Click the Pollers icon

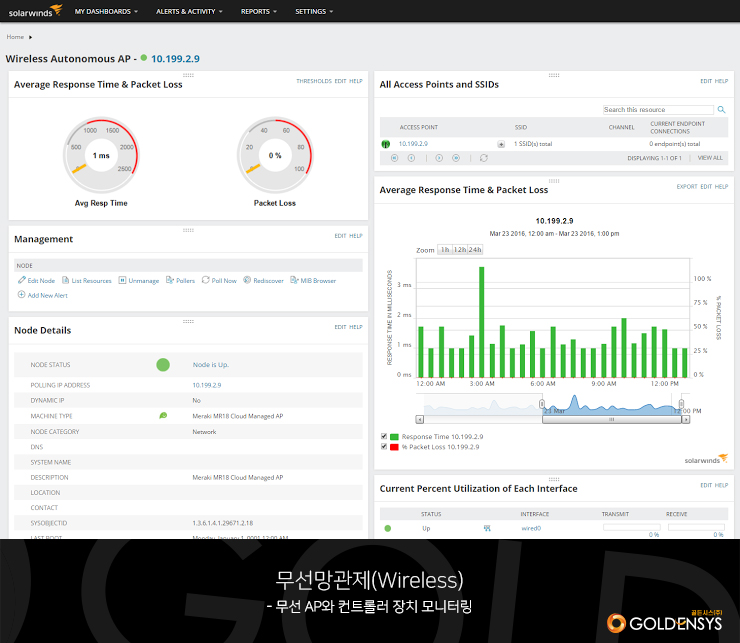point(170,280)
